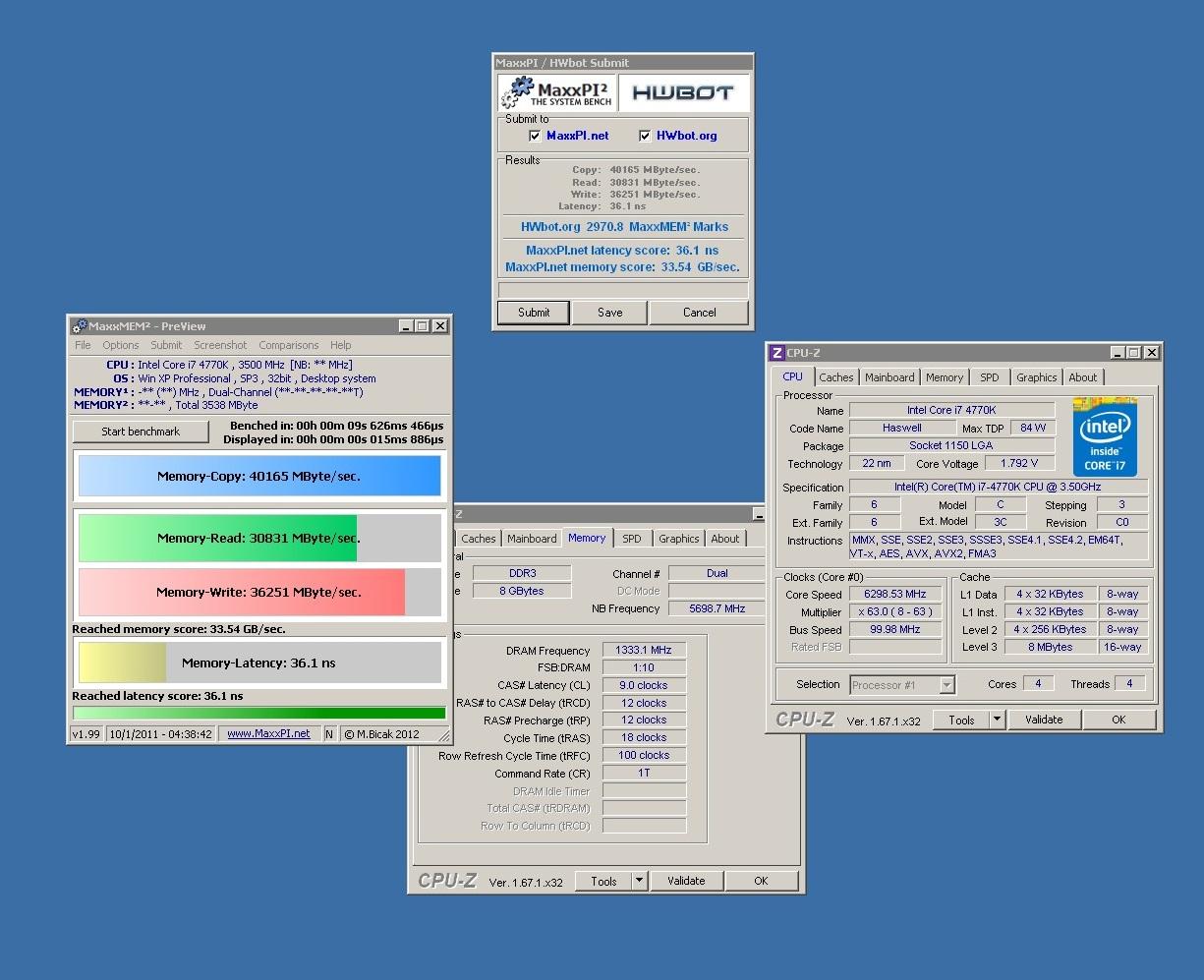The width and height of the screenshot is (1204, 980).
Task: Toggle the HWbot.org submit checkbox
Action: (x=645, y=136)
